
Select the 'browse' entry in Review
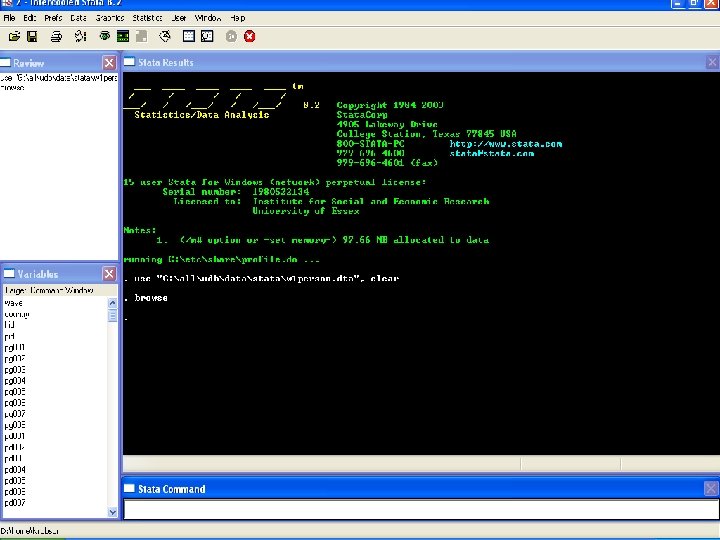(x=13, y=87)
